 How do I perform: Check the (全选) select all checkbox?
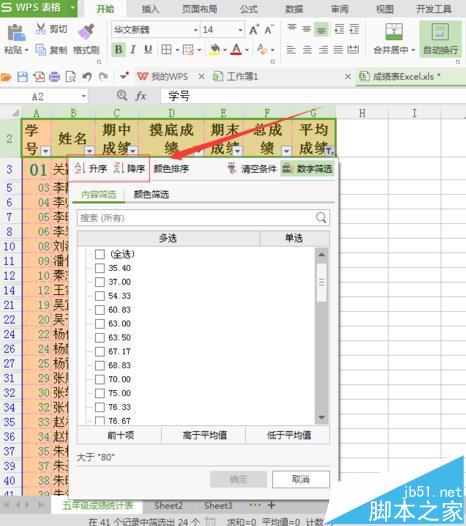point(100,254)
